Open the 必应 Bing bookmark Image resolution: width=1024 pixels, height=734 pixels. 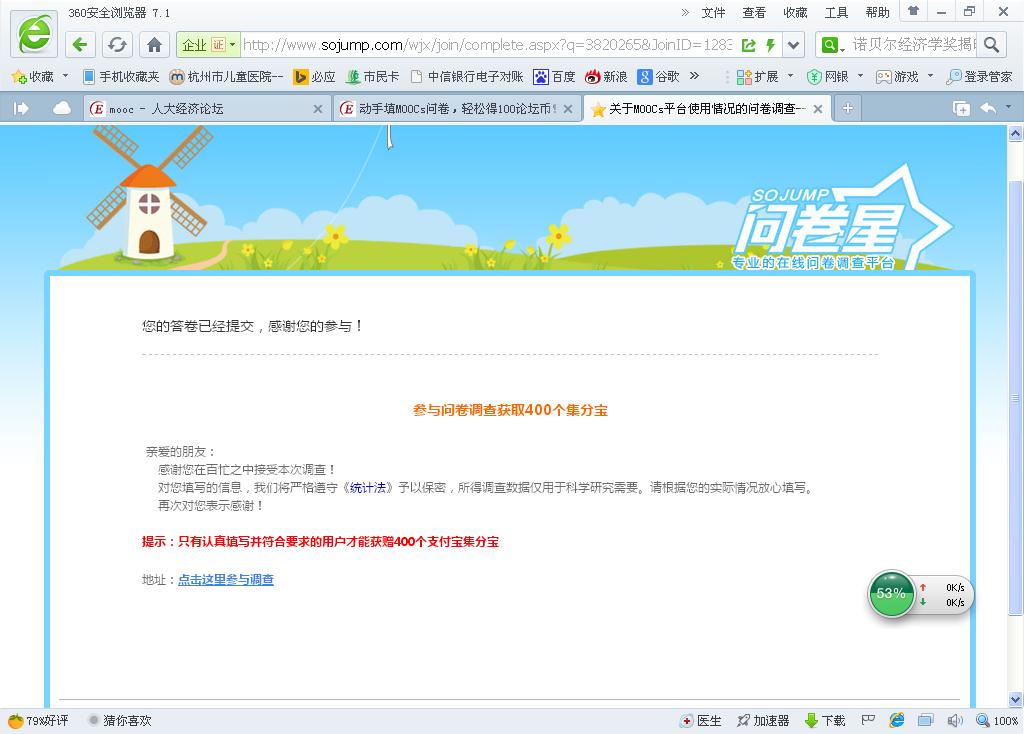[x=314, y=77]
